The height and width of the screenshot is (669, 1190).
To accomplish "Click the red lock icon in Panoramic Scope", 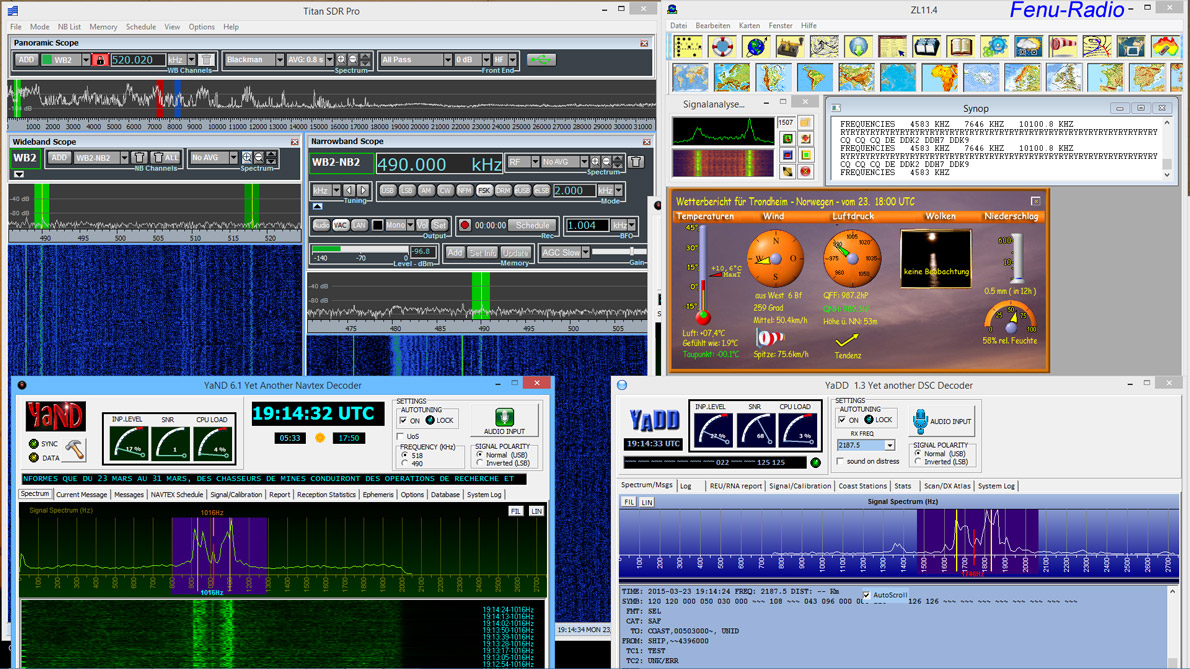I will (x=99, y=60).
